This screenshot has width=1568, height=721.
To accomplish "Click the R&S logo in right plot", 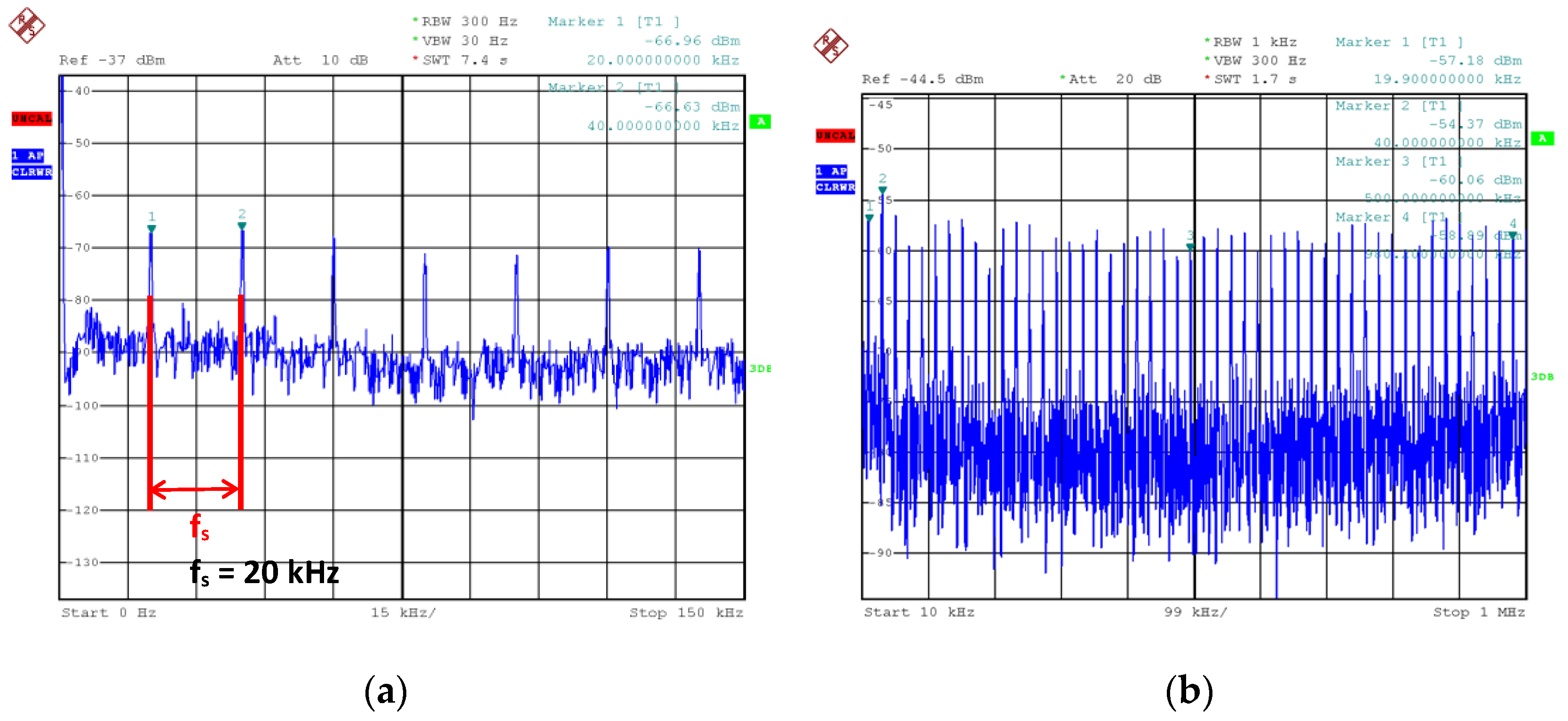I will (831, 45).
